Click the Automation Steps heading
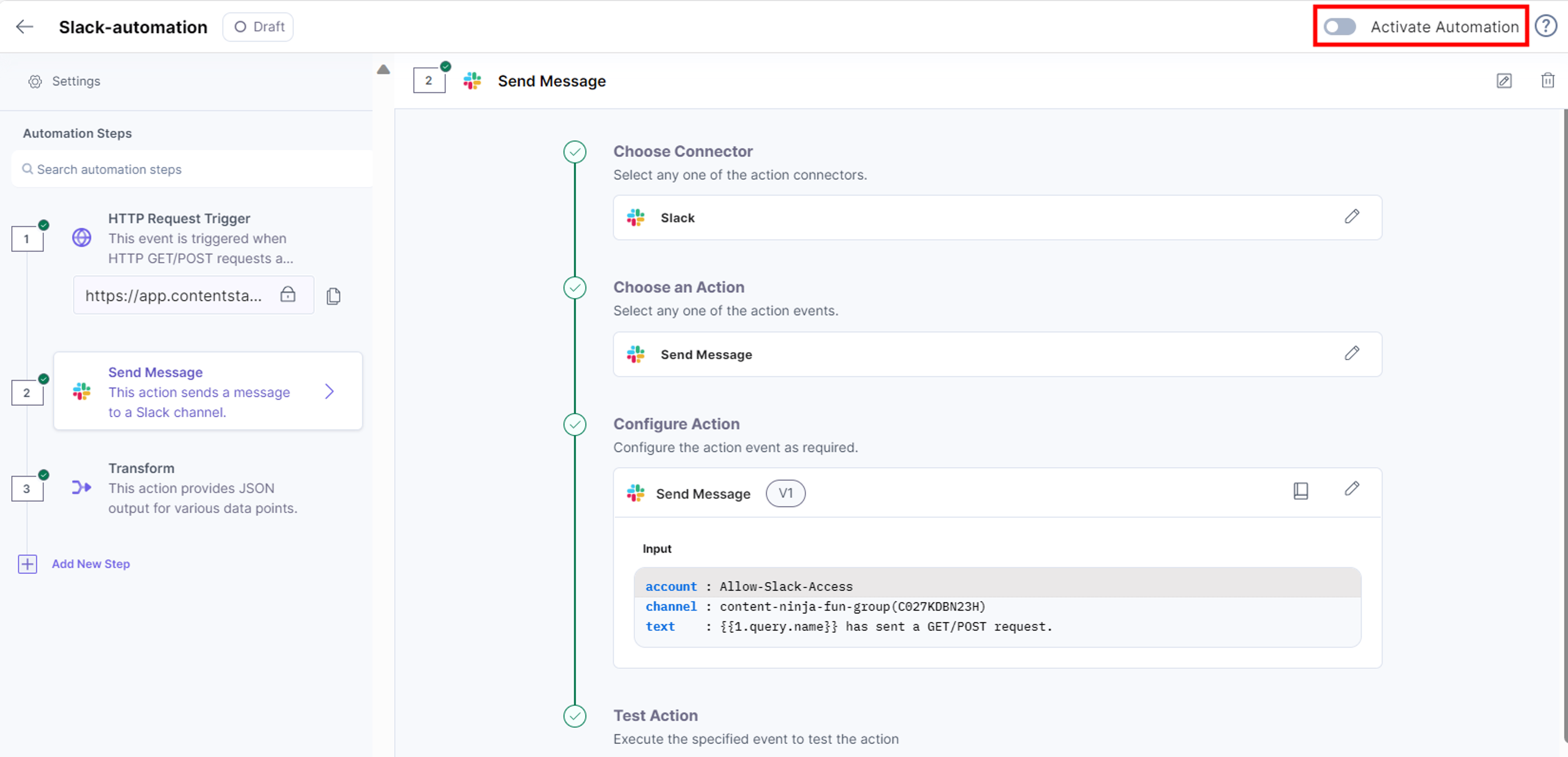Image resolution: width=1568 pixels, height=757 pixels. tap(77, 133)
